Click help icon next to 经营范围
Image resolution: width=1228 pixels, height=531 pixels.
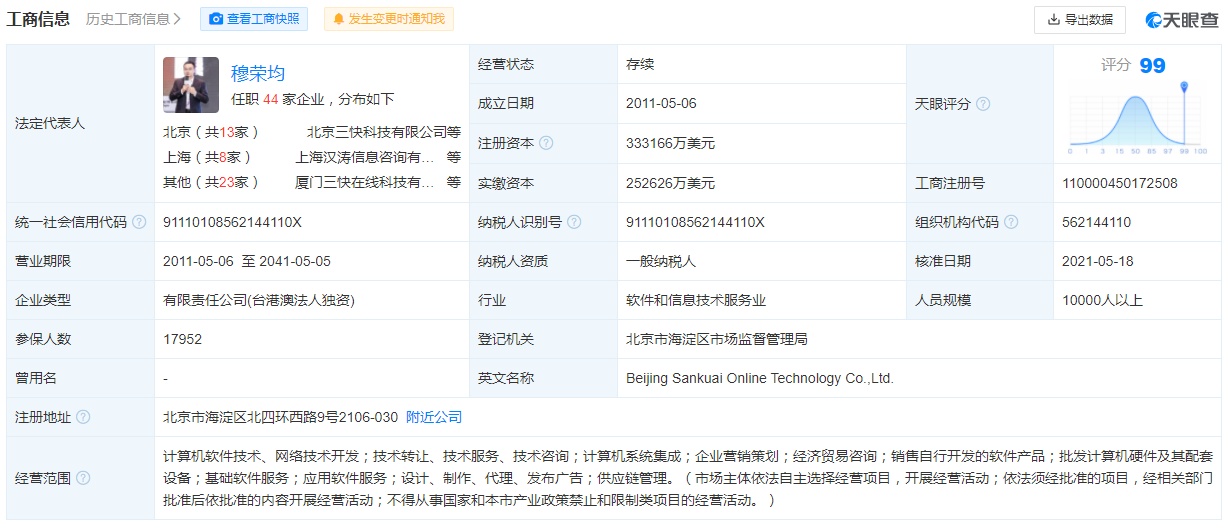83,478
